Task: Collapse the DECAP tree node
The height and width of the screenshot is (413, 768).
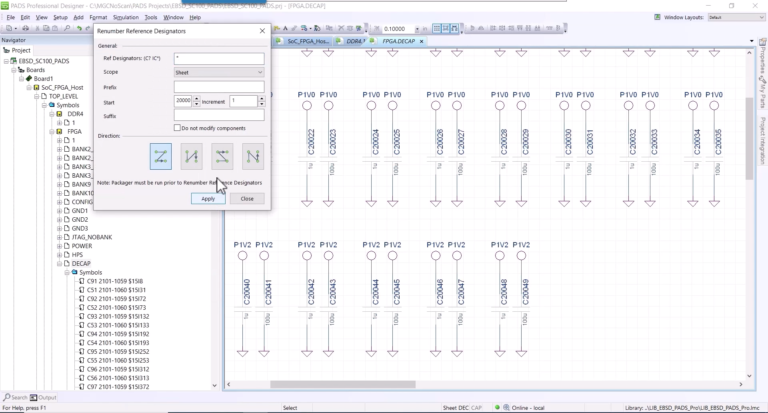Action: [60, 264]
